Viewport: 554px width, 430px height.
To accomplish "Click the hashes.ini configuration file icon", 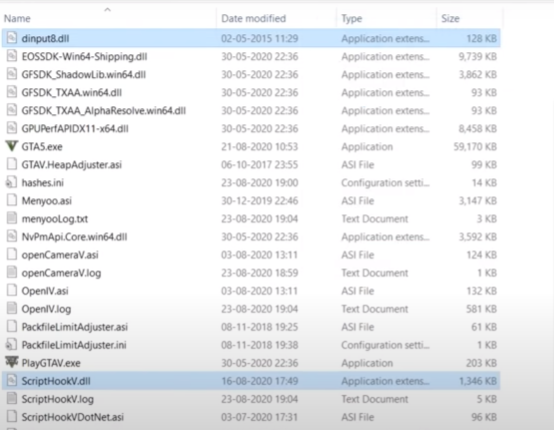I will [x=12, y=182].
